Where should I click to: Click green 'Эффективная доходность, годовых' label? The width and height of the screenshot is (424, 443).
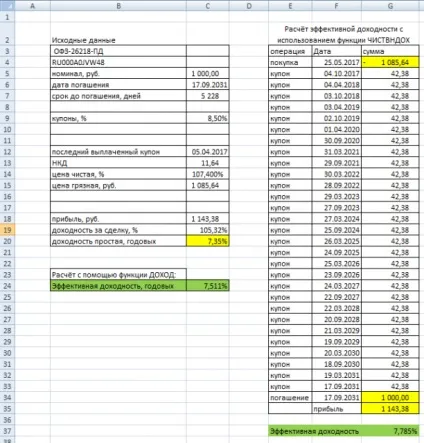(x=118, y=286)
